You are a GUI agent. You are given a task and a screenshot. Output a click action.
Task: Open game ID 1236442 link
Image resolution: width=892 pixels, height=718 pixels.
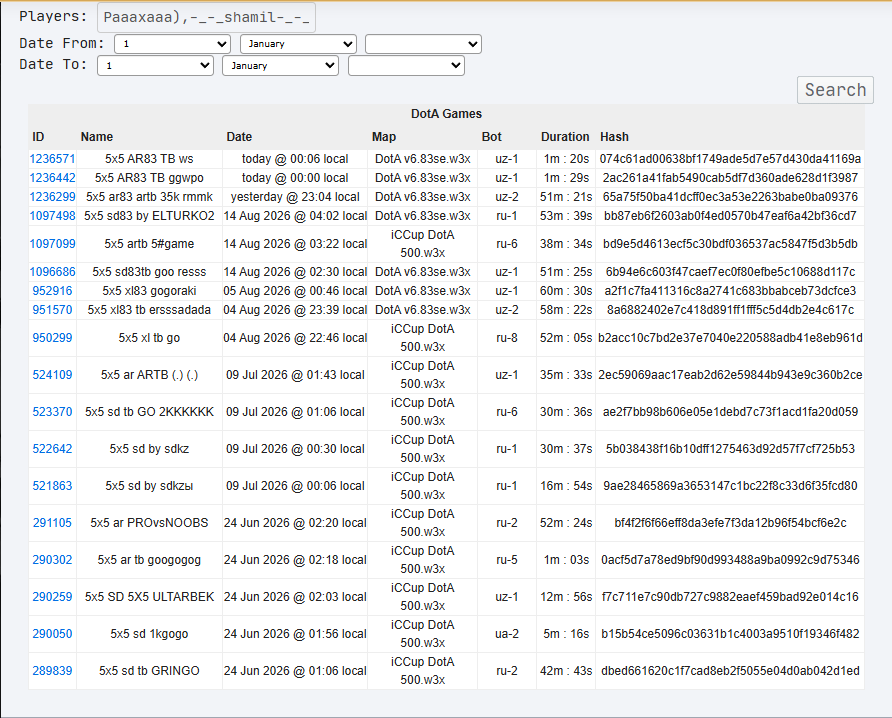click(52, 178)
